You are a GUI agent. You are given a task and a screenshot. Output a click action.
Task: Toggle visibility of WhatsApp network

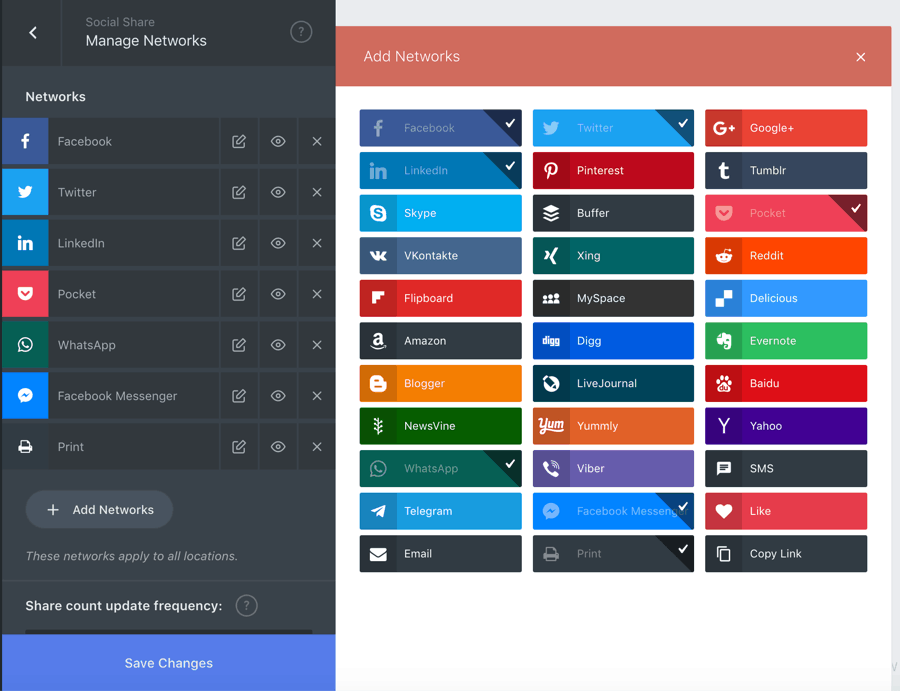pos(278,345)
